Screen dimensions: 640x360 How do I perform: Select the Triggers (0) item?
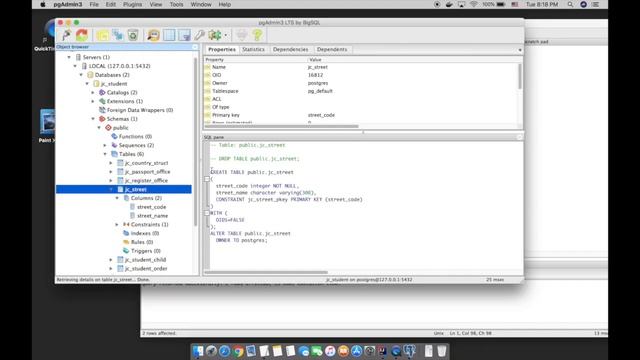click(145, 251)
